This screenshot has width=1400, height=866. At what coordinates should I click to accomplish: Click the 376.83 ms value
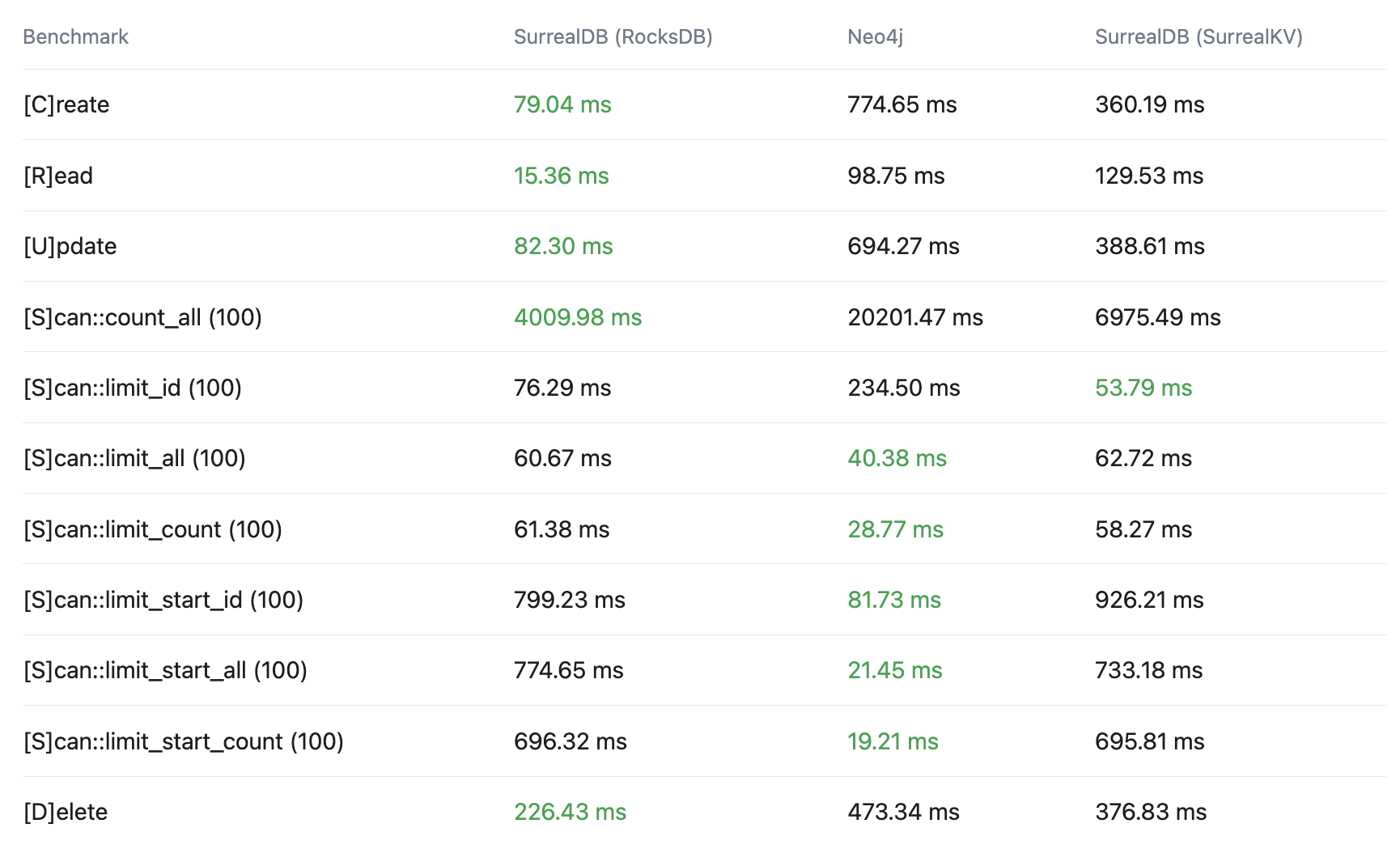click(1151, 812)
